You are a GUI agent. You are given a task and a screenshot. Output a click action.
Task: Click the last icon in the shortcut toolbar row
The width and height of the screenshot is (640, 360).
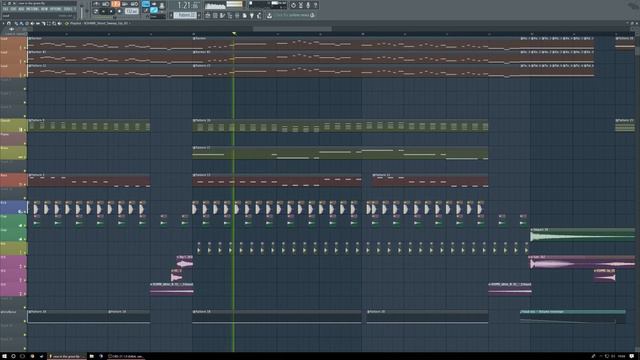pos(259,16)
